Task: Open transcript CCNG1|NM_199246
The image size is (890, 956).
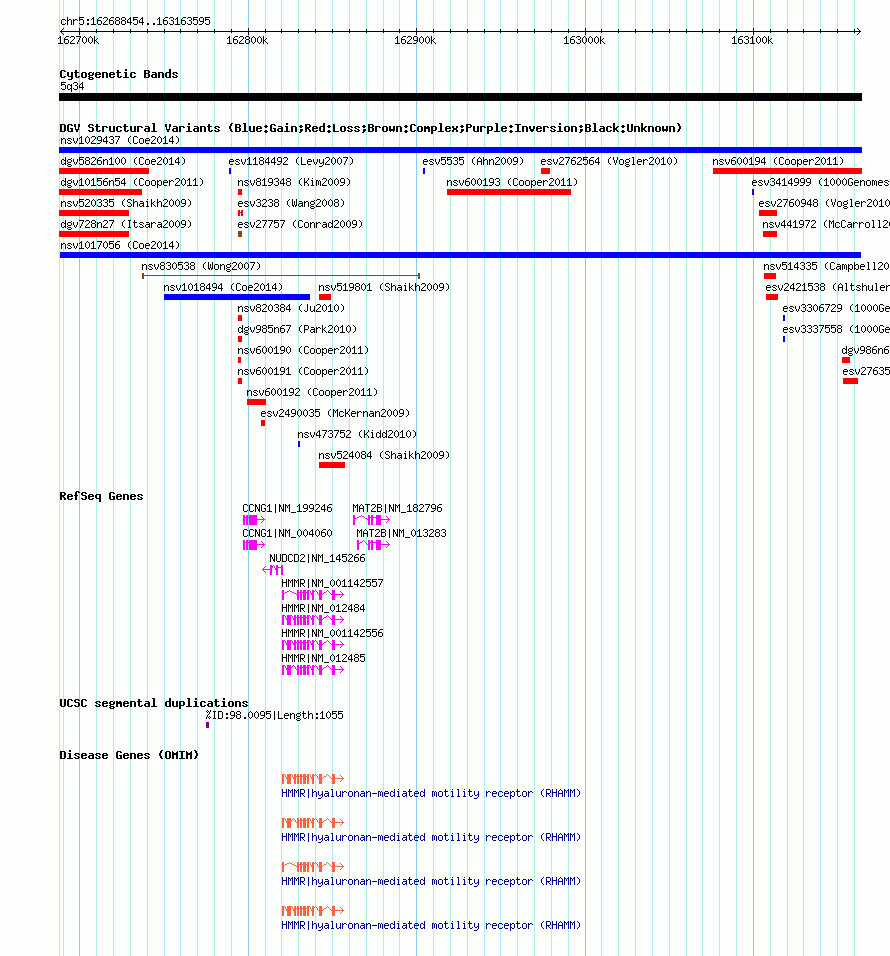Action: 287,508
